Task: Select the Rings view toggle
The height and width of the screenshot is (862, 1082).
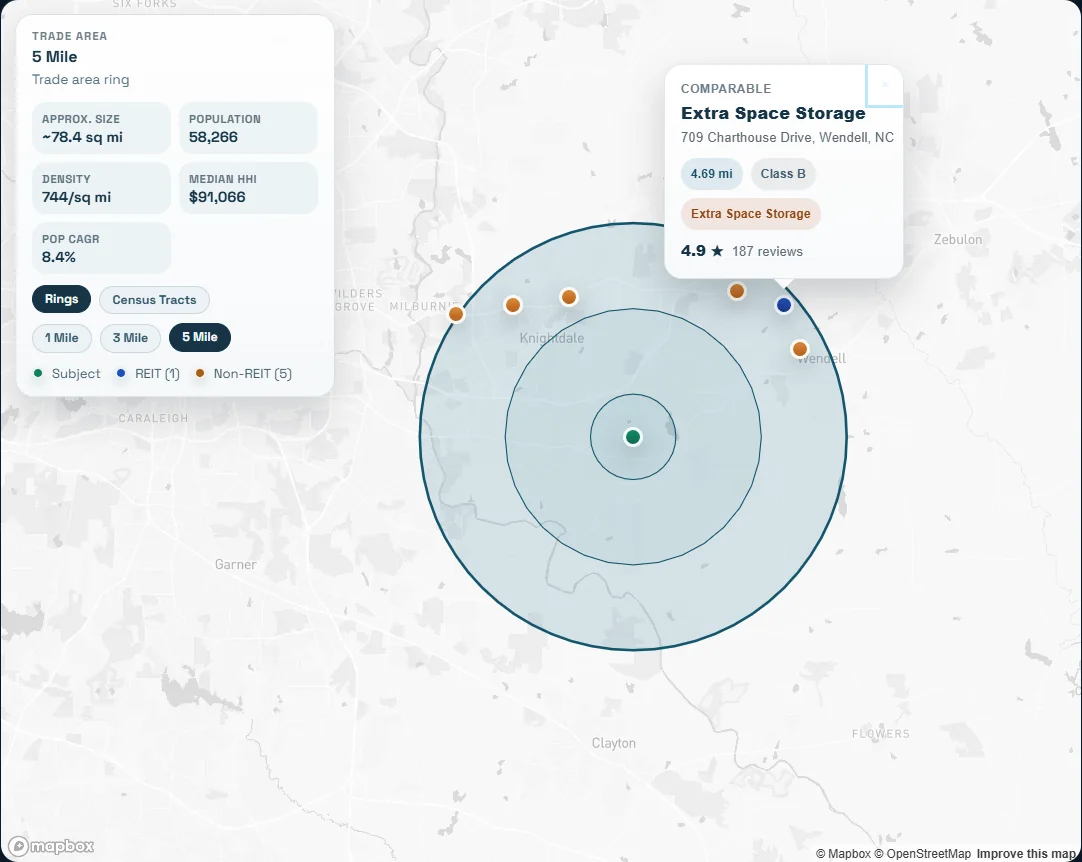Action: click(61, 299)
